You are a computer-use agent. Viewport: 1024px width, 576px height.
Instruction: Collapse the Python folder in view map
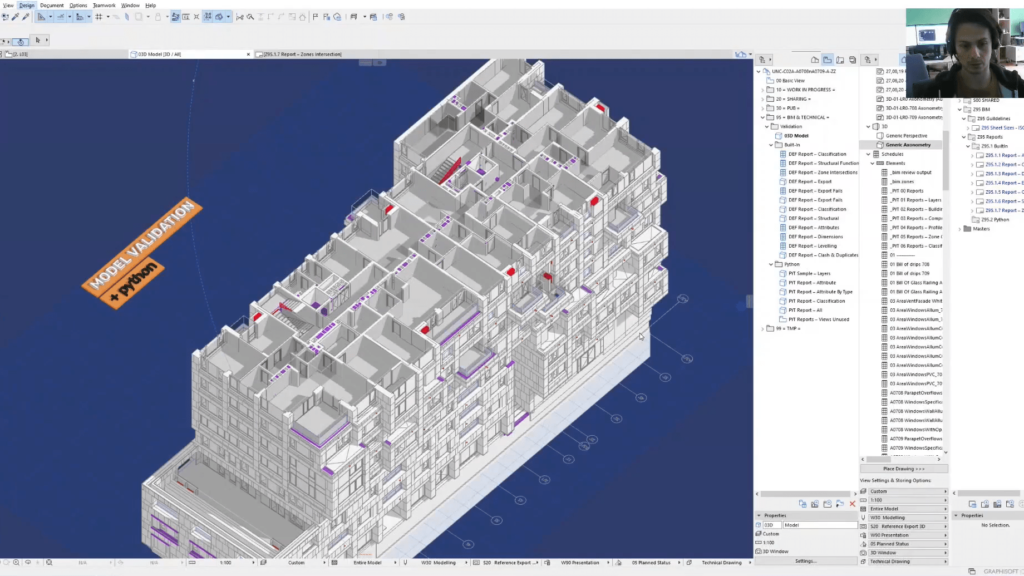772,263
